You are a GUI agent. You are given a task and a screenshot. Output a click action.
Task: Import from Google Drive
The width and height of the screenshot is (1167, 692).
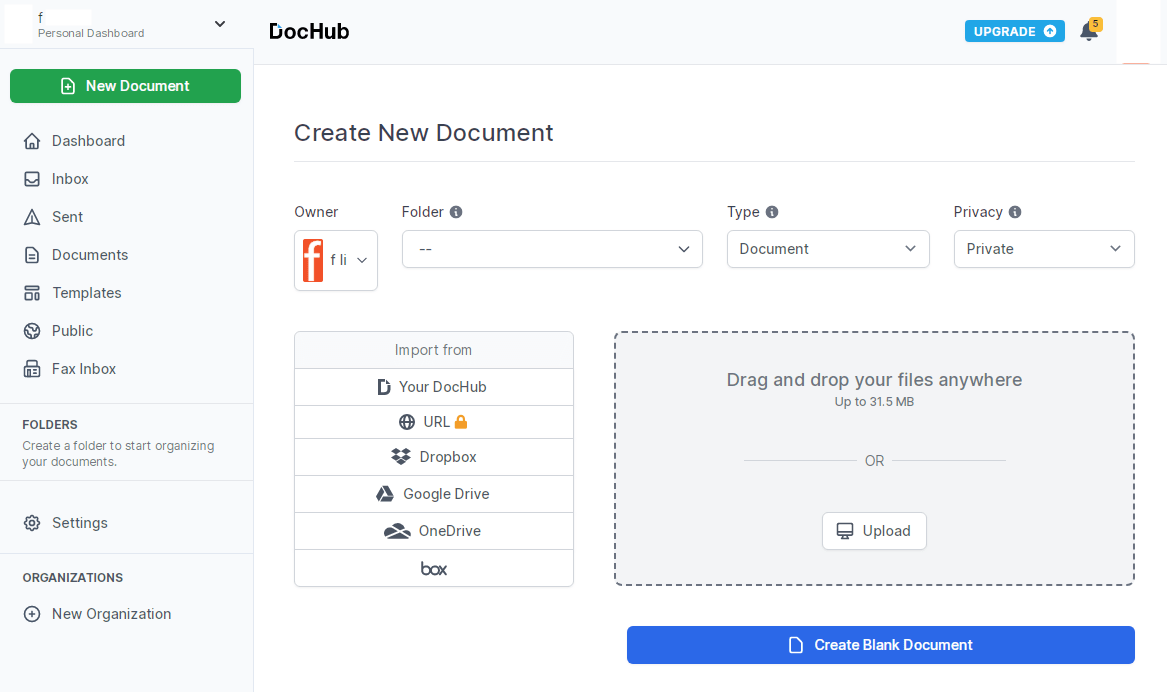[x=434, y=494]
